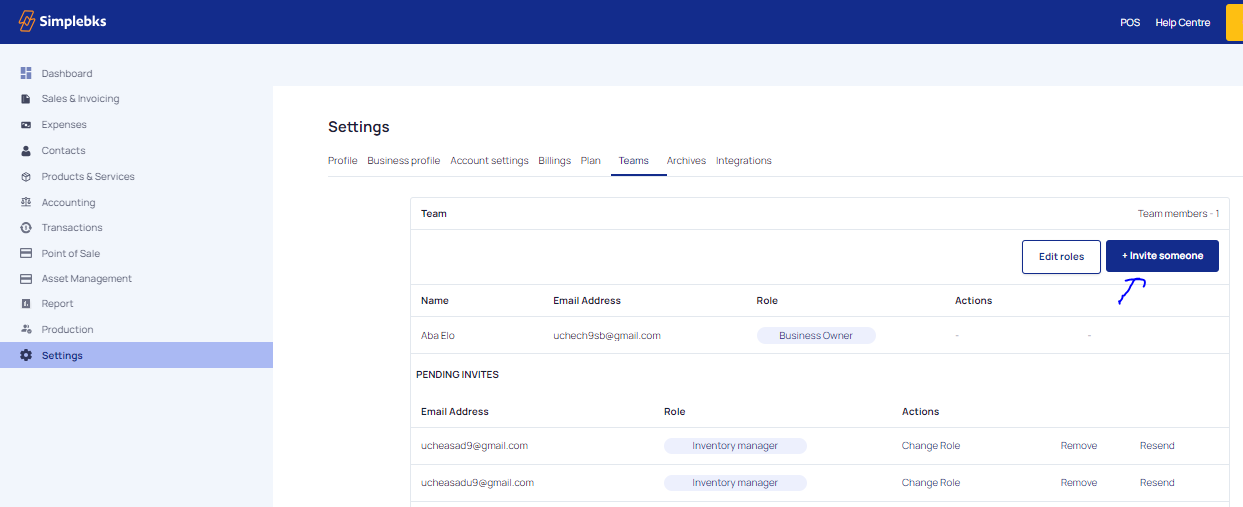This screenshot has height=507, width=1243.
Task: Click the Settings gear icon in sidebar
Action: (x=26, y=356)
